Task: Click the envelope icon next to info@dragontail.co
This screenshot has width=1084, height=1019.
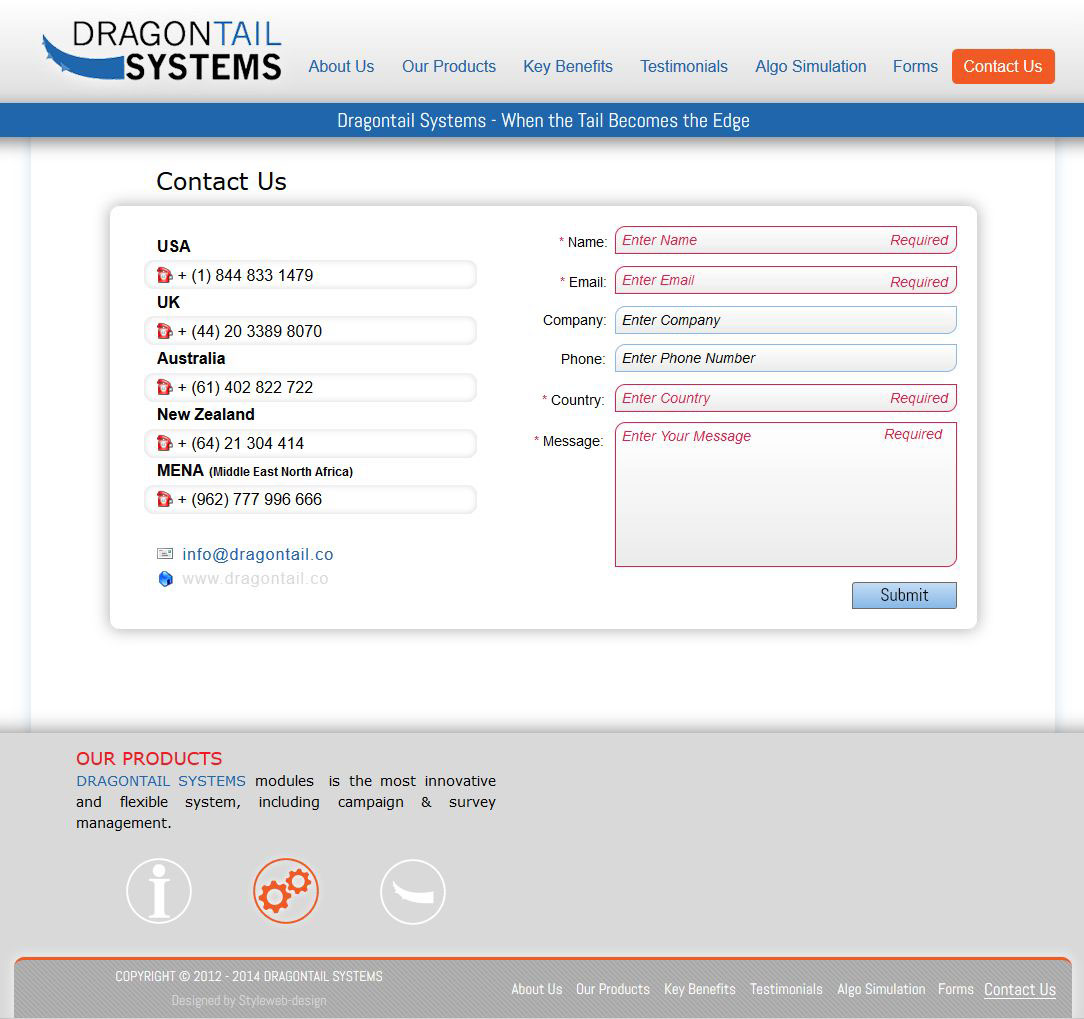Action: tap(165, 554)
